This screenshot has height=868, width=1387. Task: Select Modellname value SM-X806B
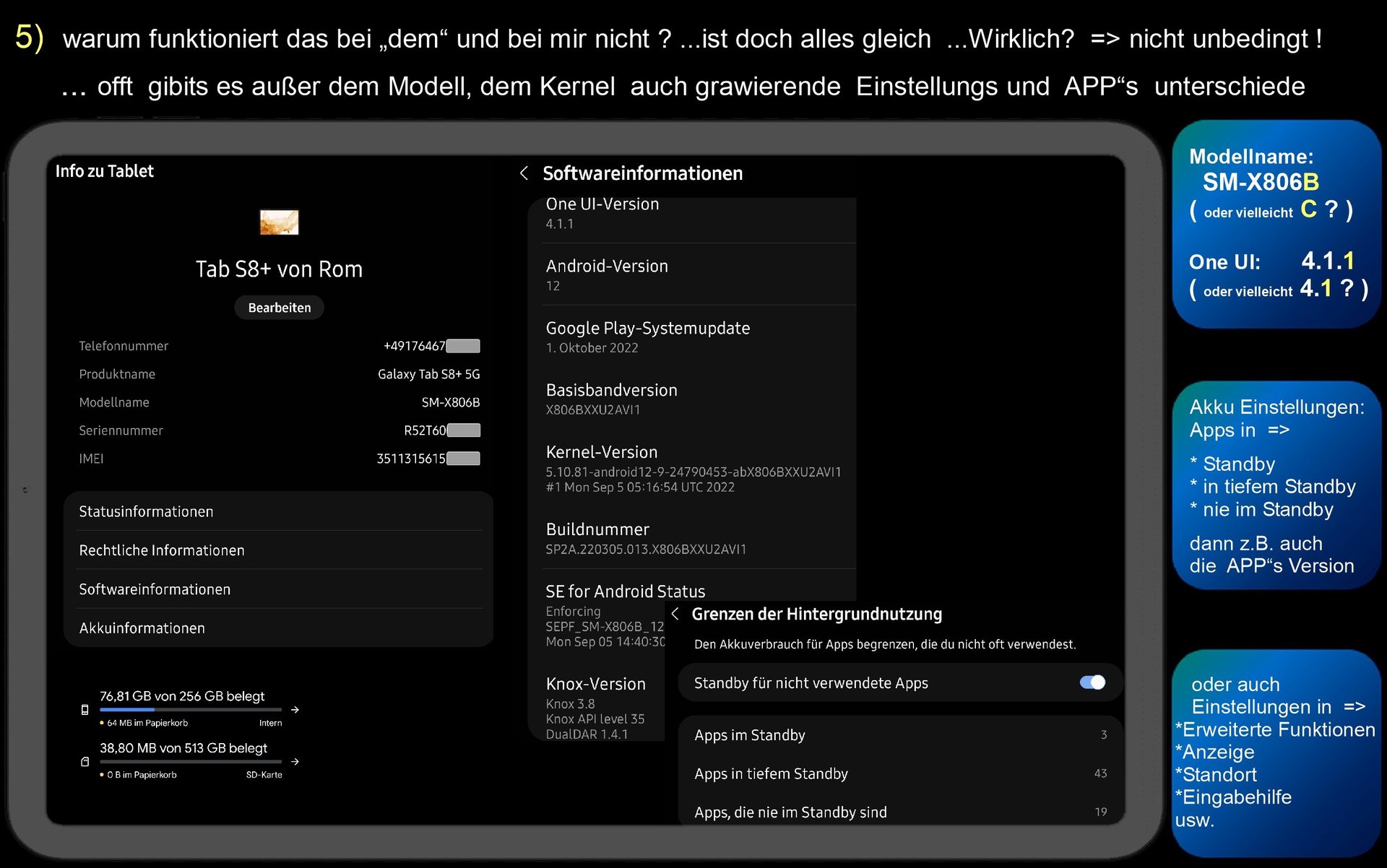(x=451, y=402)
